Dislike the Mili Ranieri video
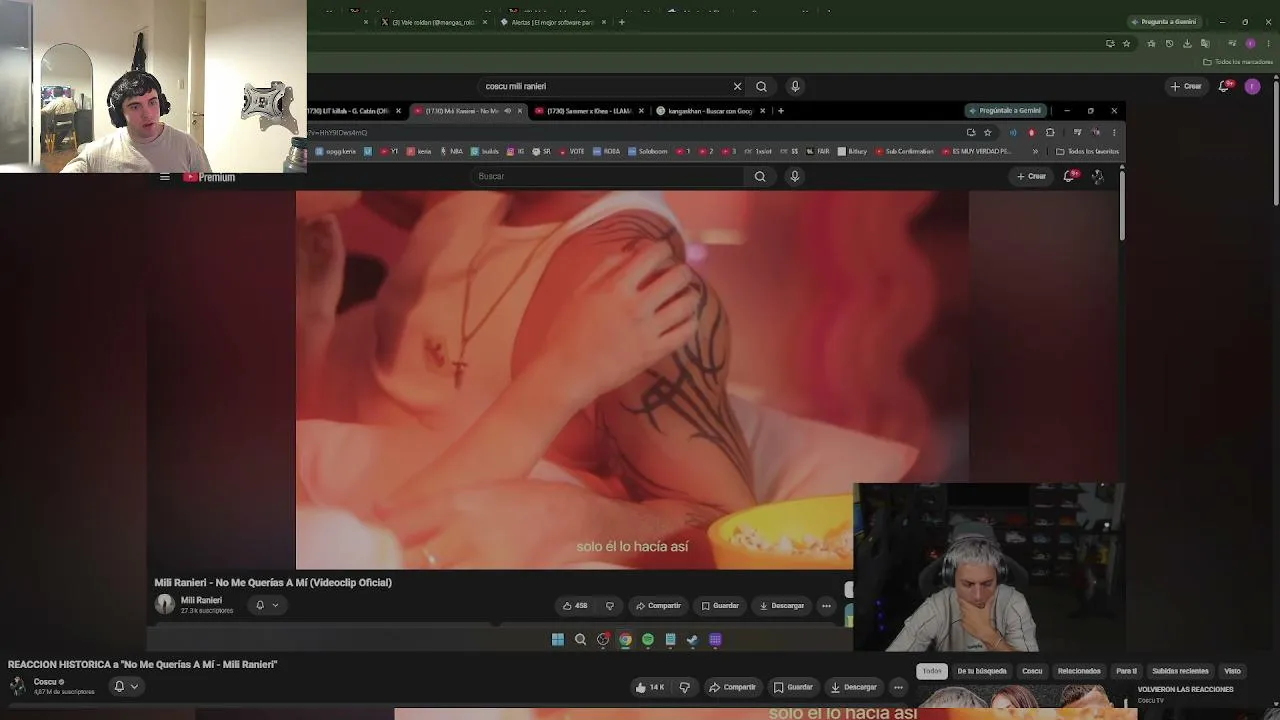Screen dimensions: 1280x720 (x=609, y=605)
